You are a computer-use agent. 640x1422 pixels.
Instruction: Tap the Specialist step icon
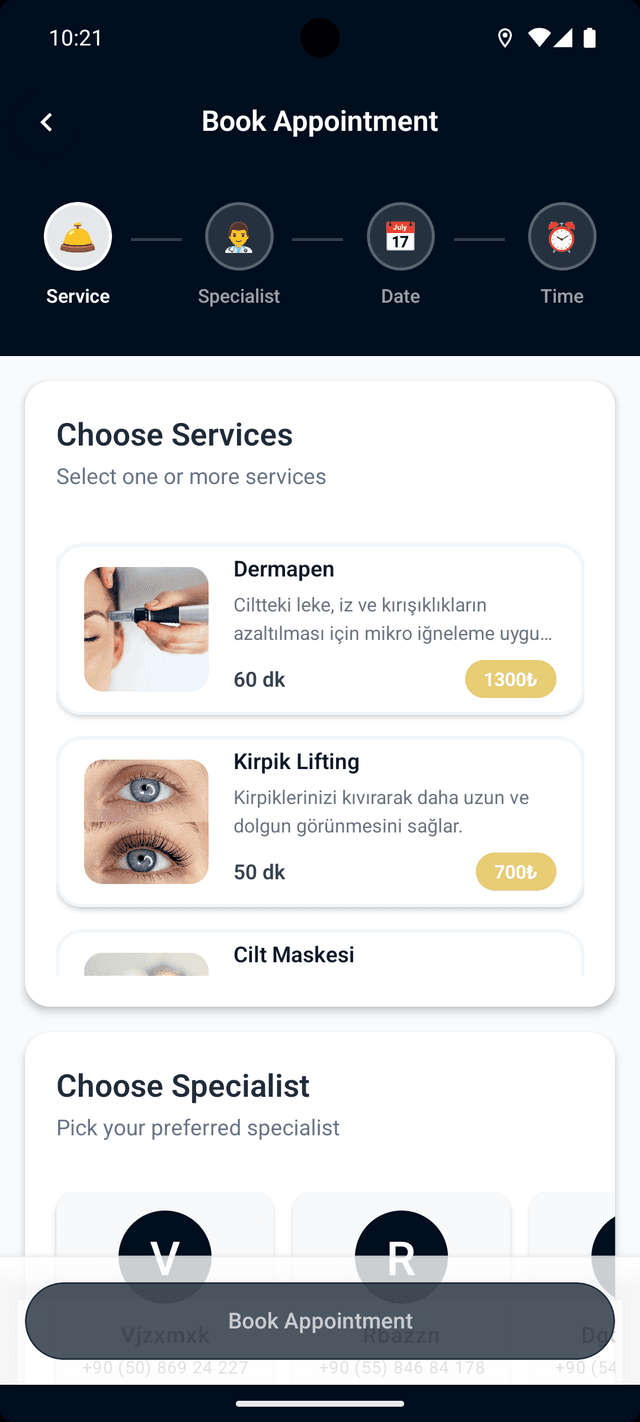click(x=239, y=237)
